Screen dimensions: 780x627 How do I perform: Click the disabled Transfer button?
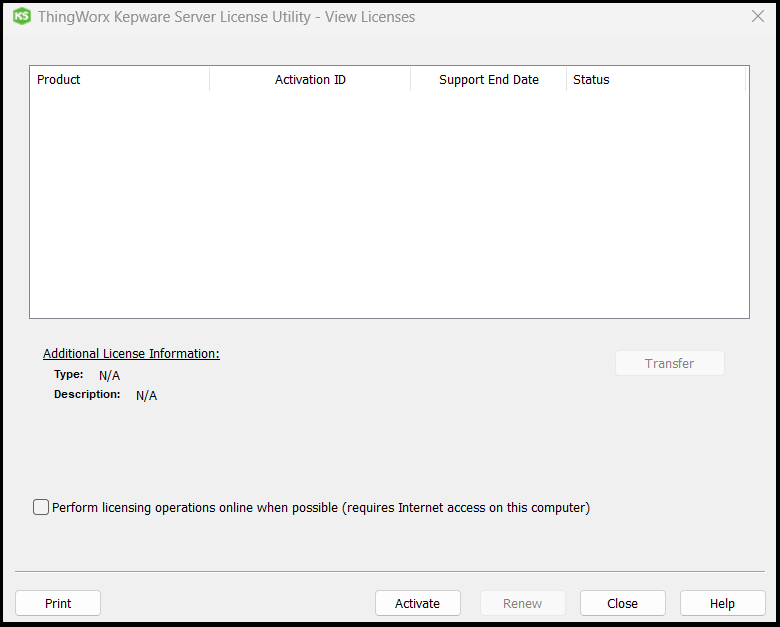[669, 363]
